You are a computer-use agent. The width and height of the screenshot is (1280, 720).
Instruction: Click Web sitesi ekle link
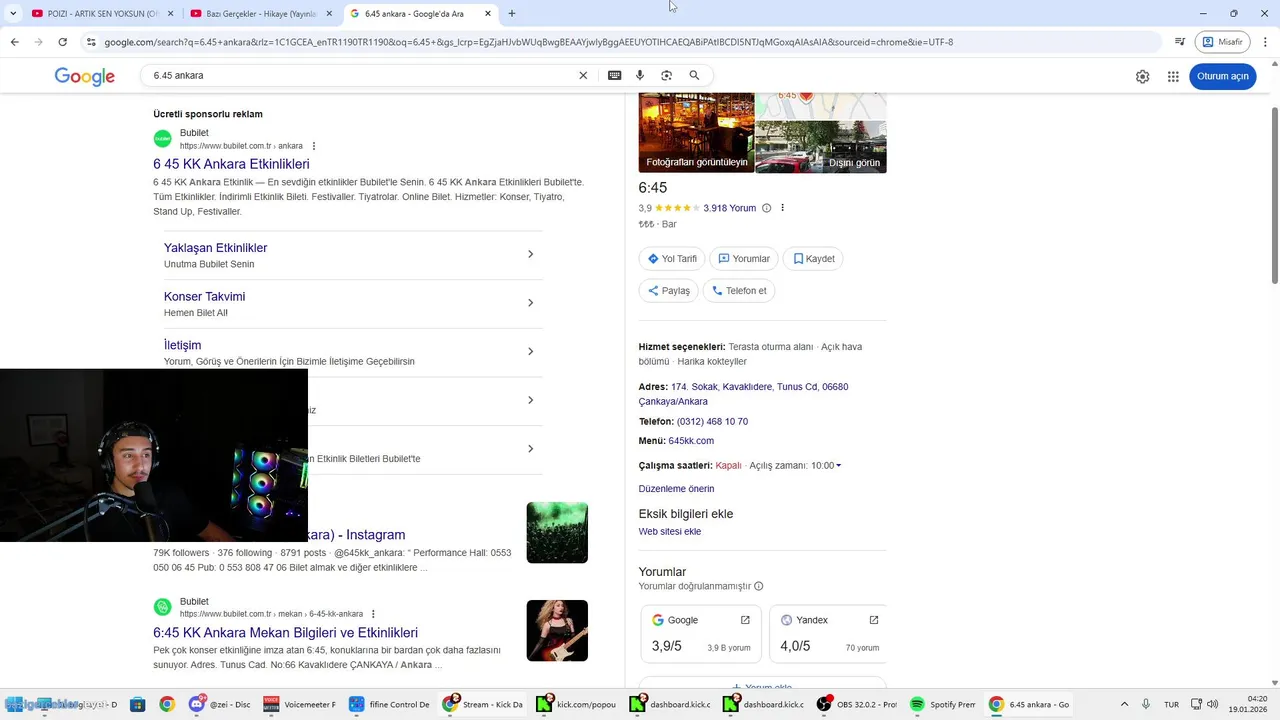pos(670,532)
